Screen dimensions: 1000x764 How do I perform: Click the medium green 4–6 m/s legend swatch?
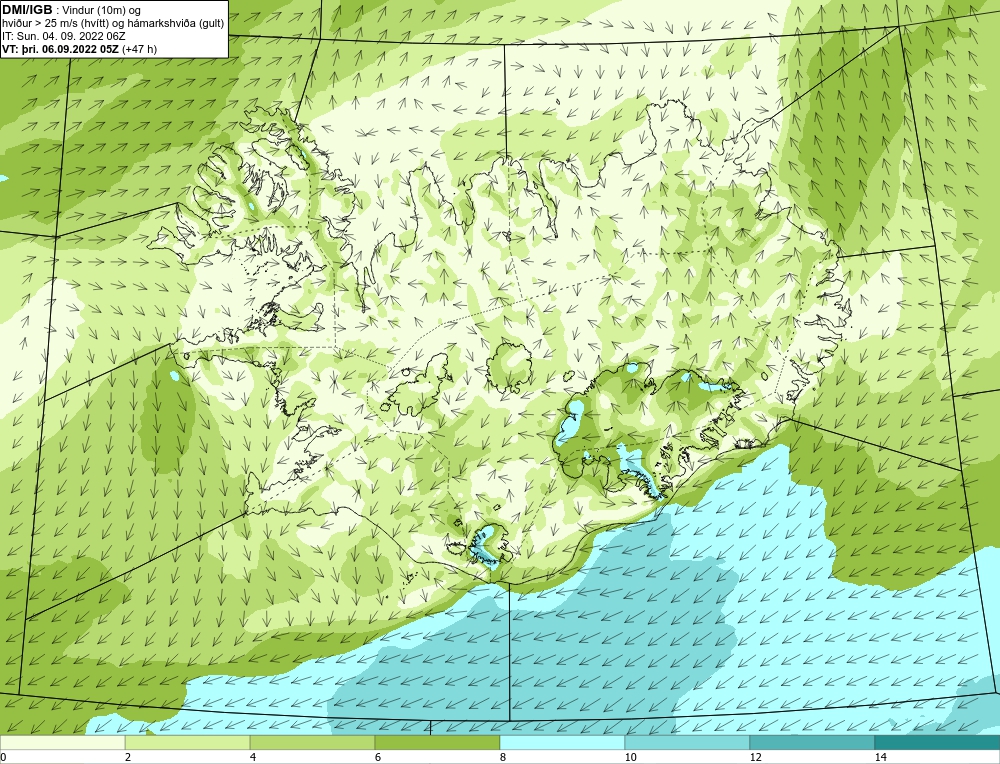coord(312,742)
